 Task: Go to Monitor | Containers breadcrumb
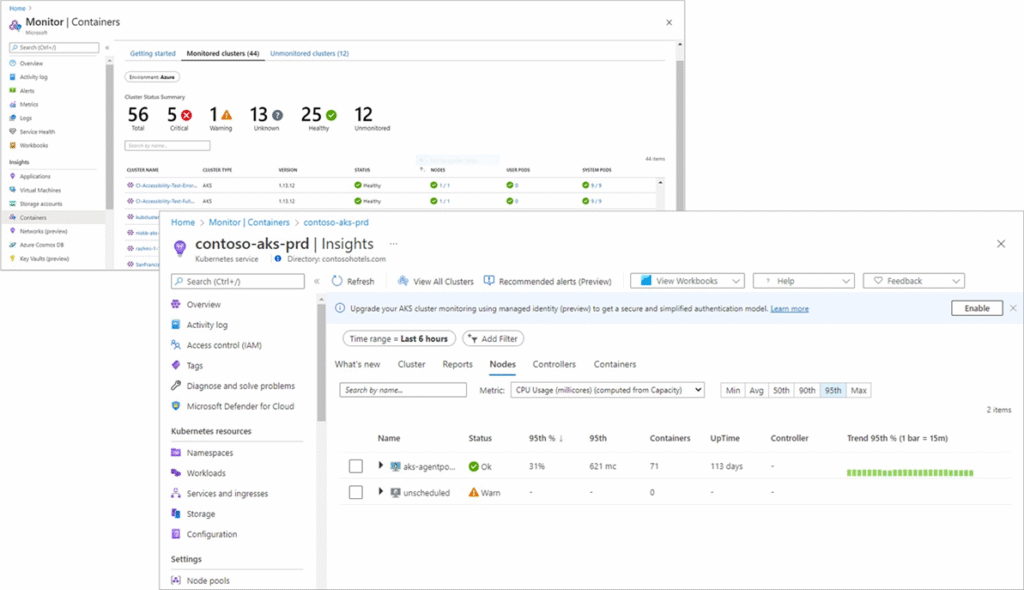(249, 222)
